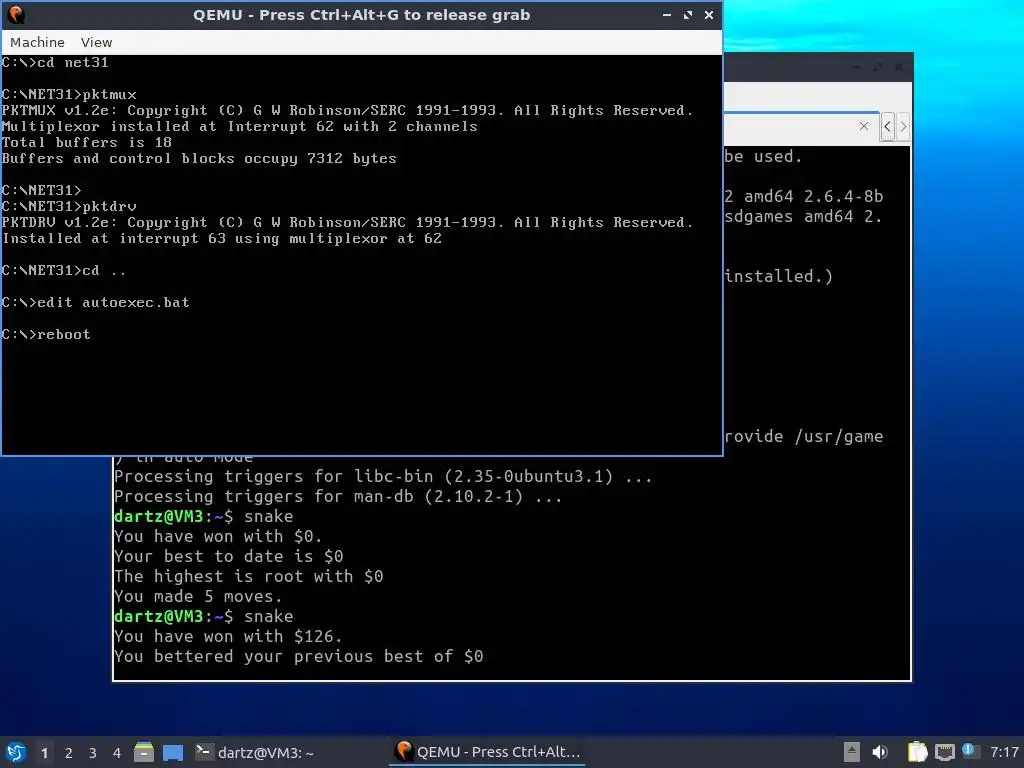Image resolution: width=1024 pixels, height=768 pixels.
Task: Open the Machine menu in QEMU
Action: point(37,42)
